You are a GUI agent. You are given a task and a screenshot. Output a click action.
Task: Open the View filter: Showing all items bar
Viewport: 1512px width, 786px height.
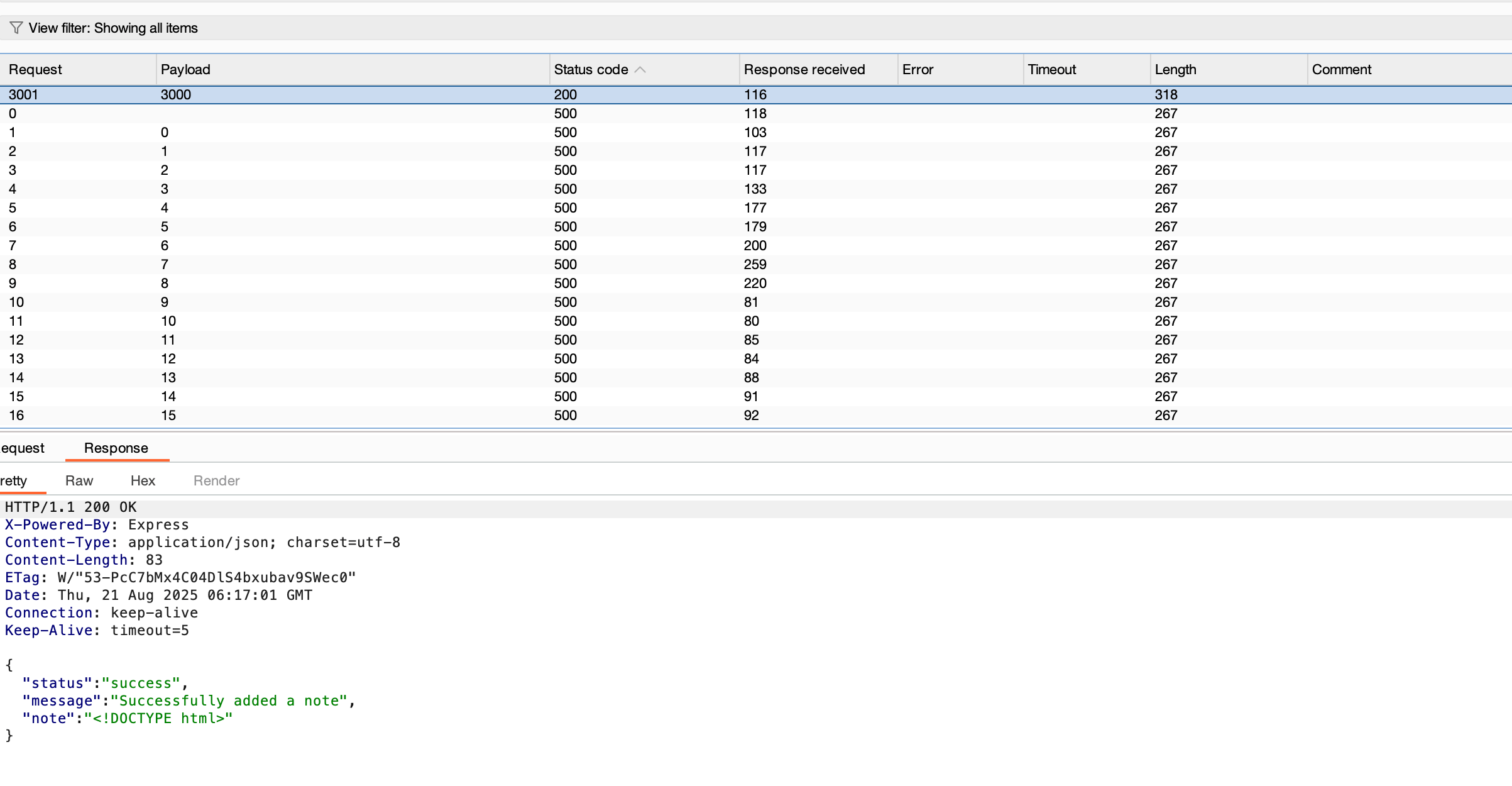pos(756,28)
